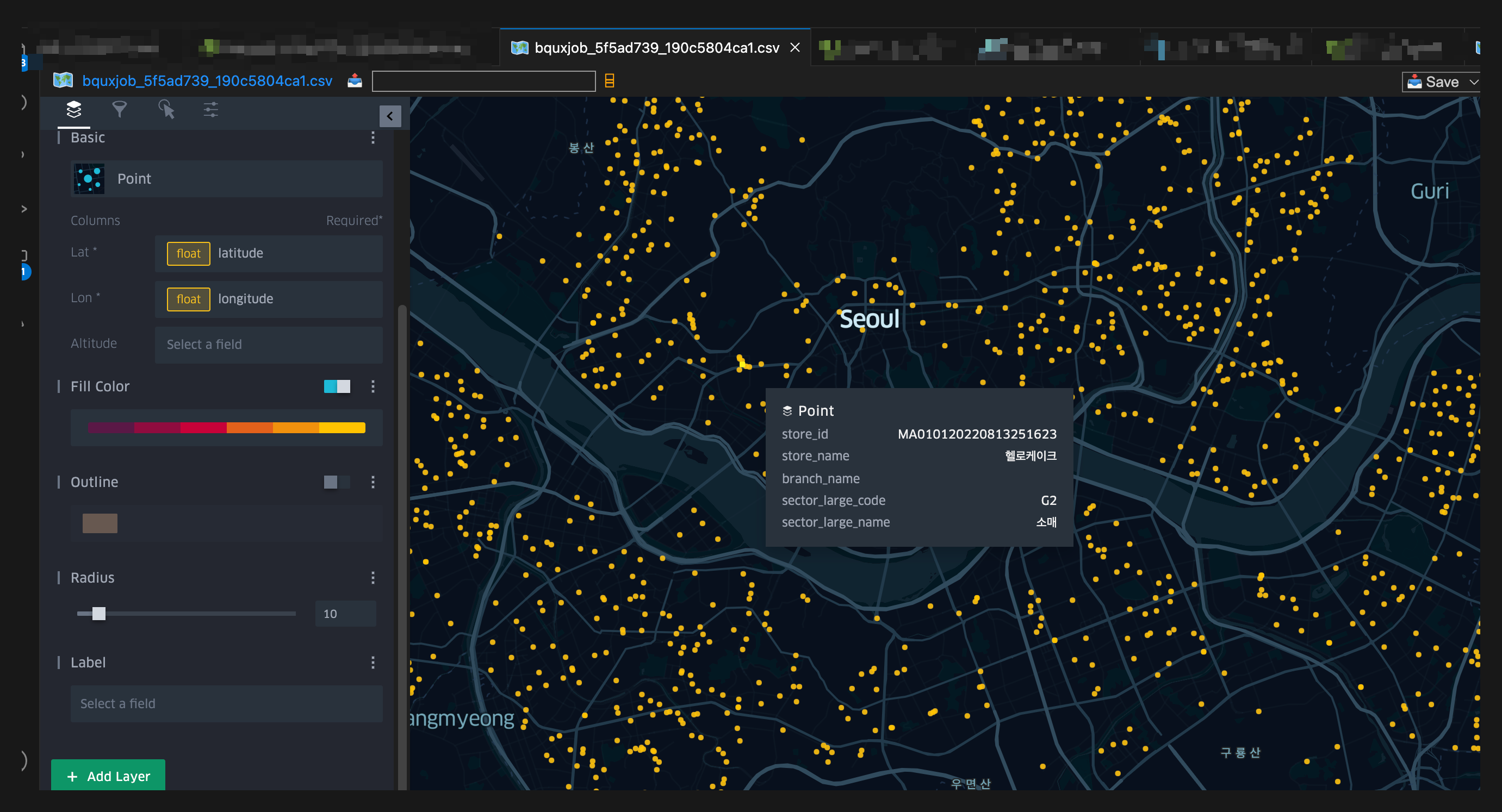
Task: Open the Base map settings sliders icon
Action: [210, 110]
